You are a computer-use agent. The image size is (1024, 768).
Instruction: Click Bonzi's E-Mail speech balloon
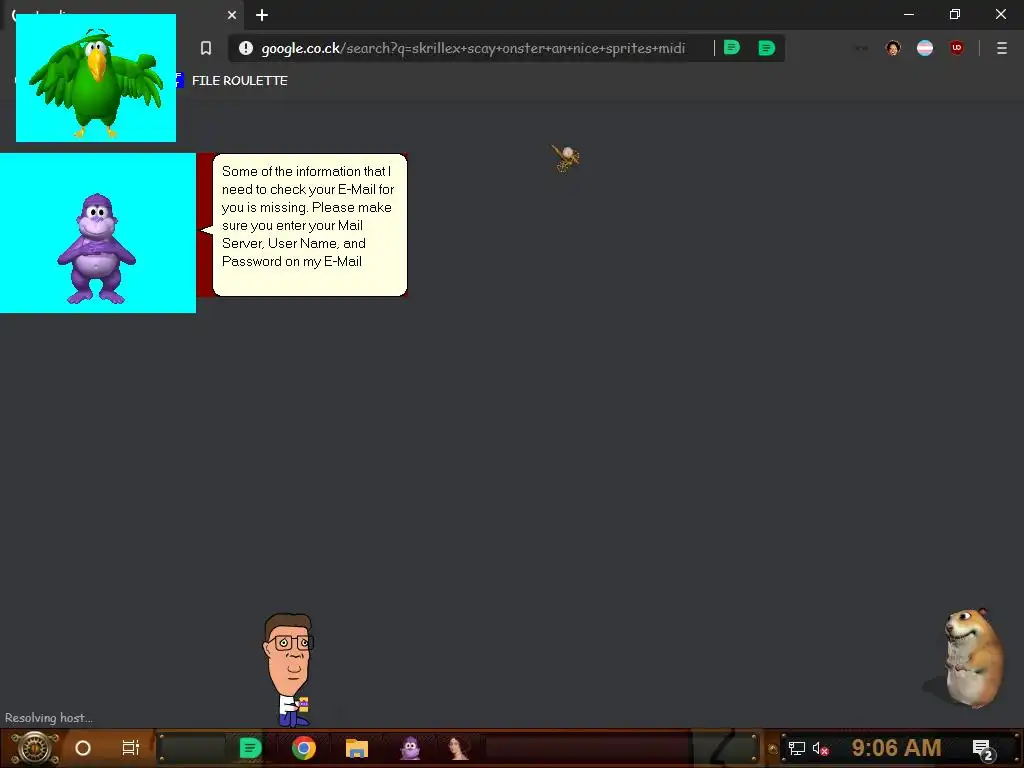[x=310, y=225]
